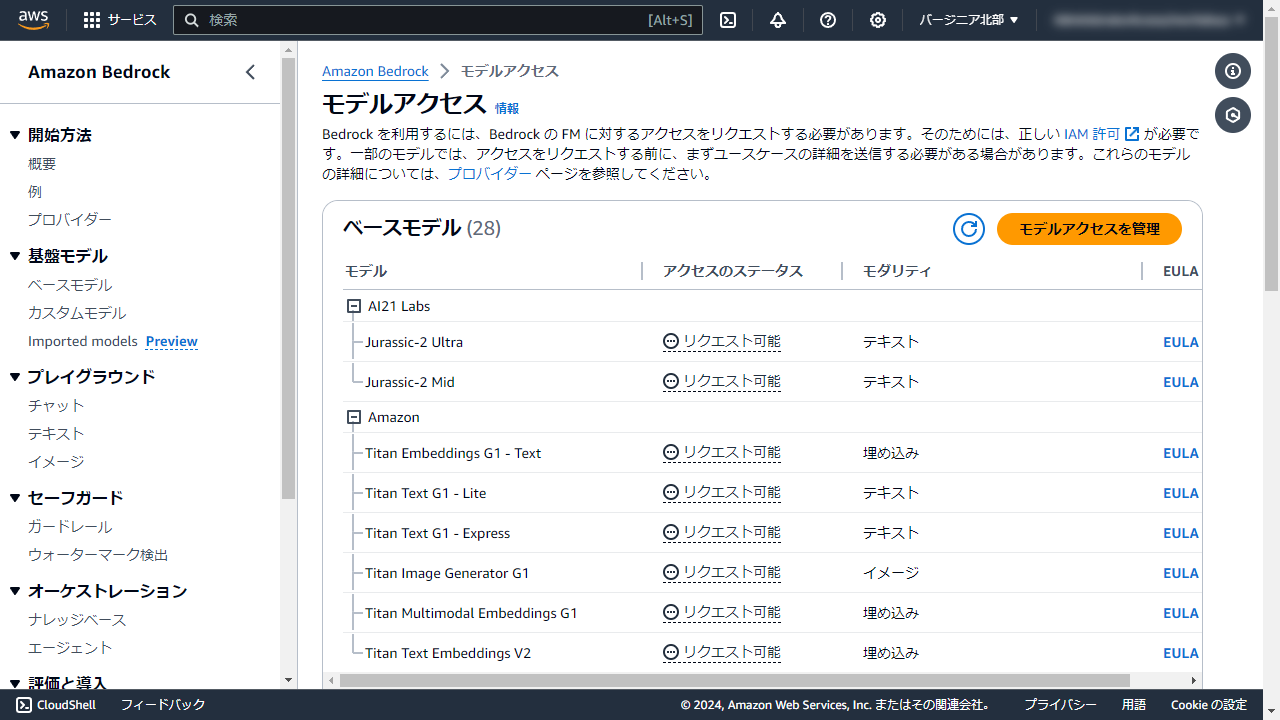Click リクエスト可能 status for Titan Text G1 - Express
Screen dimensions: 1280x720
722,532
